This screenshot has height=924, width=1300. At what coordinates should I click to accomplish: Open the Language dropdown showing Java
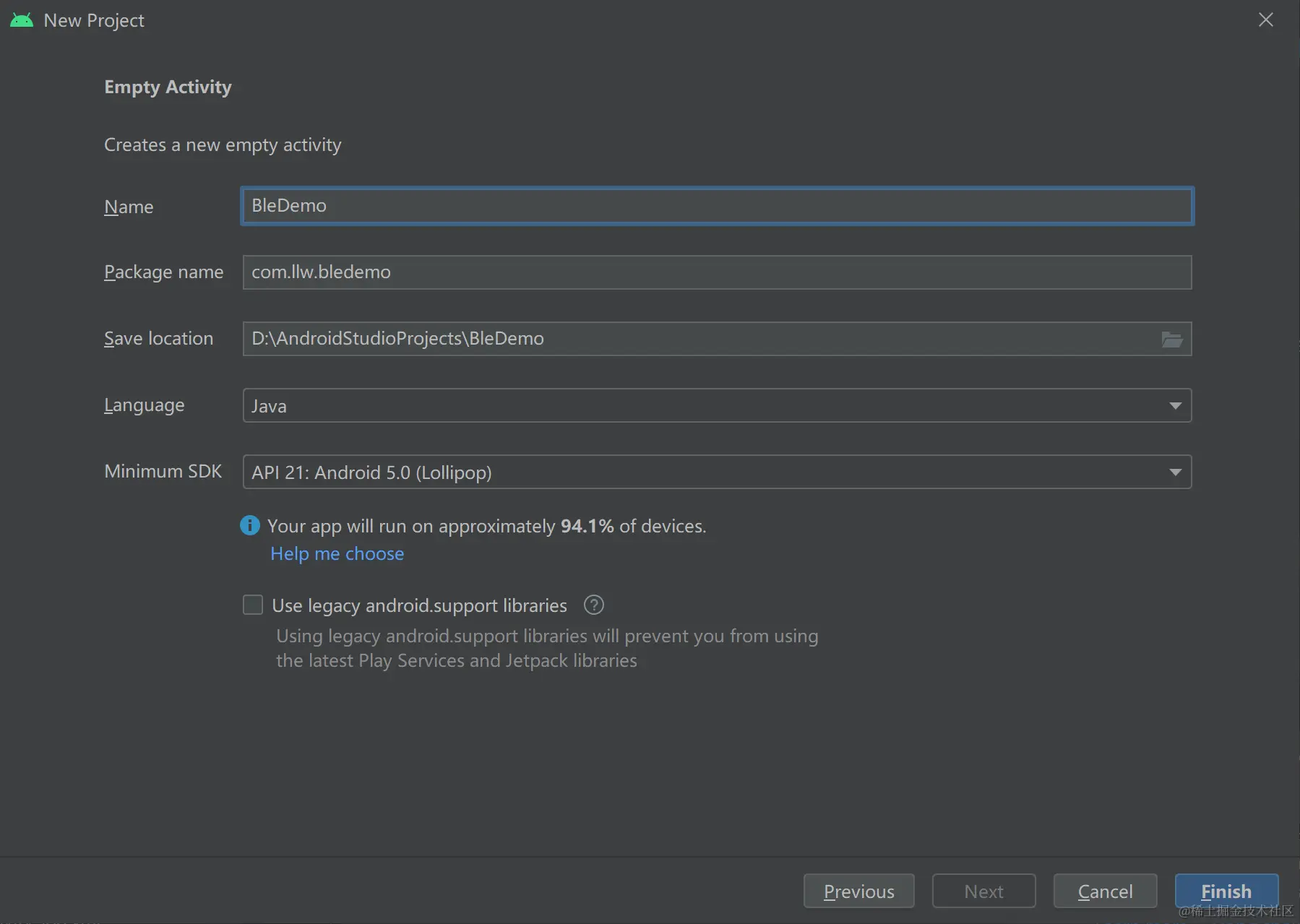coord(717,405)
